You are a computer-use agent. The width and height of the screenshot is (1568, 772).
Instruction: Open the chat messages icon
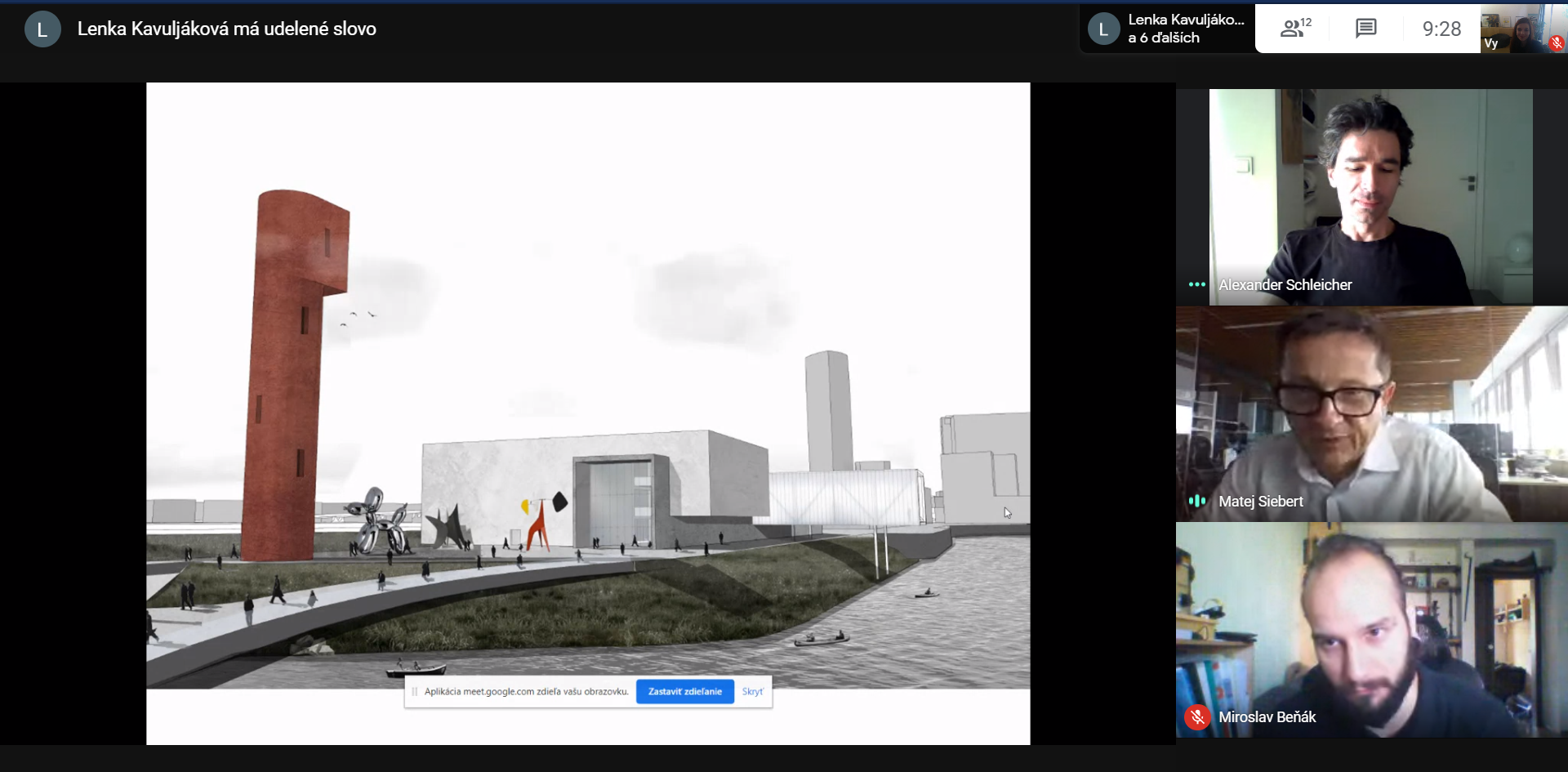(x=1365, y=29)
